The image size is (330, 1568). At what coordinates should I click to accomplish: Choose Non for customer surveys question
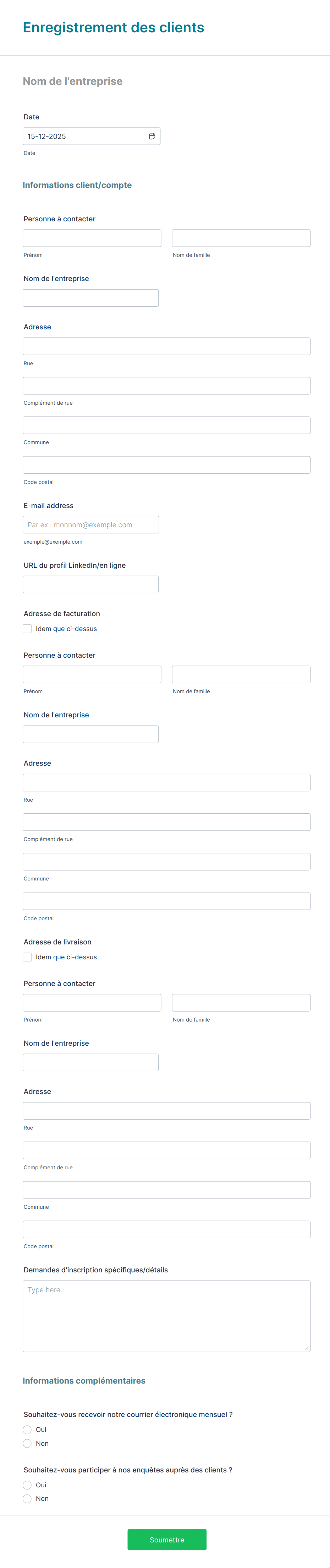coord(27,1499)
